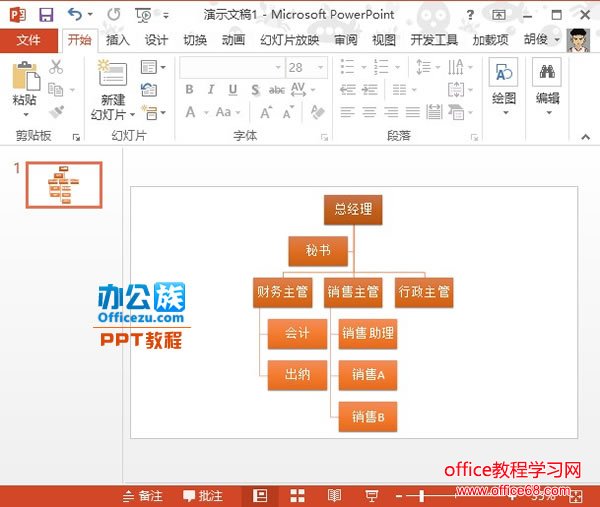Click the Ribbon Display Options icon
The height and width of the screenshot is (507, 600).
(x=499, y=15)
